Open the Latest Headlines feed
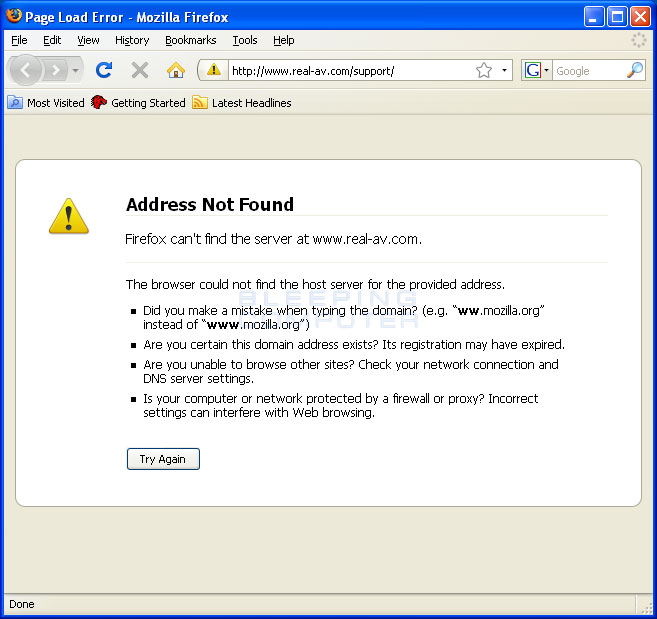 click(242, 103)
